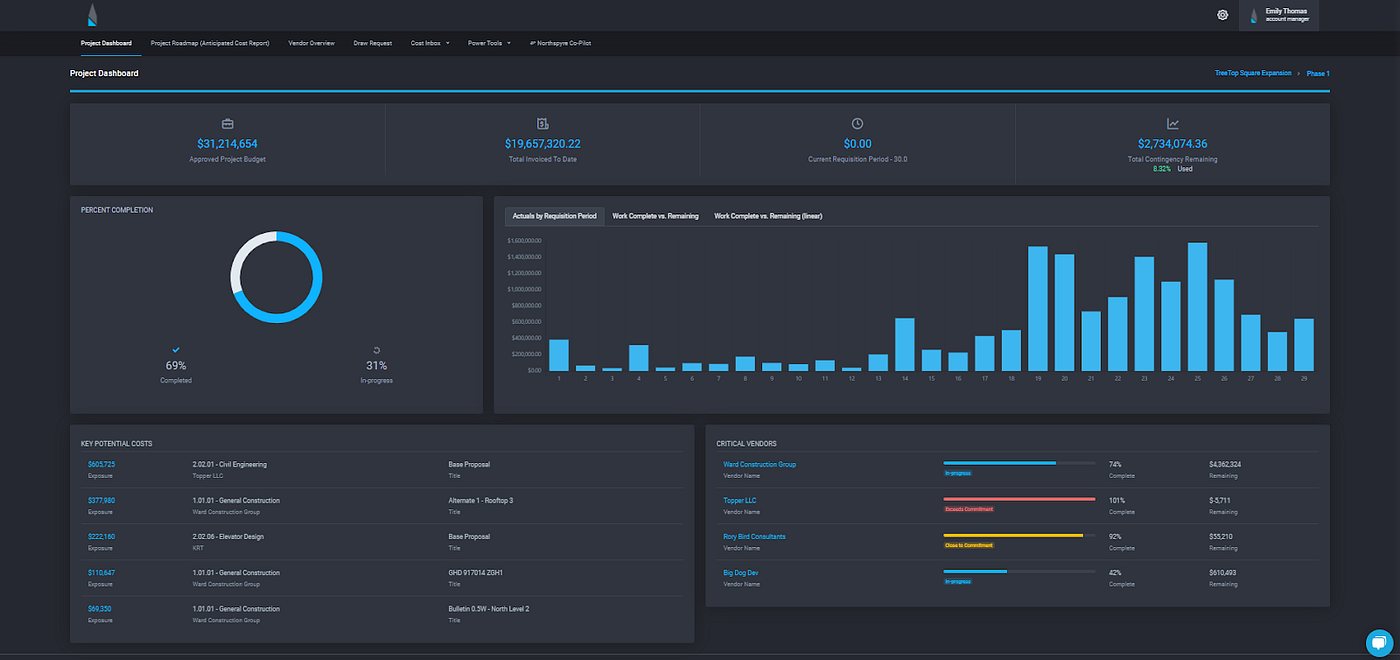Click the spinner icon above 31% In-progress
This screenshot has width=1400, height=660.
point(376,350)
